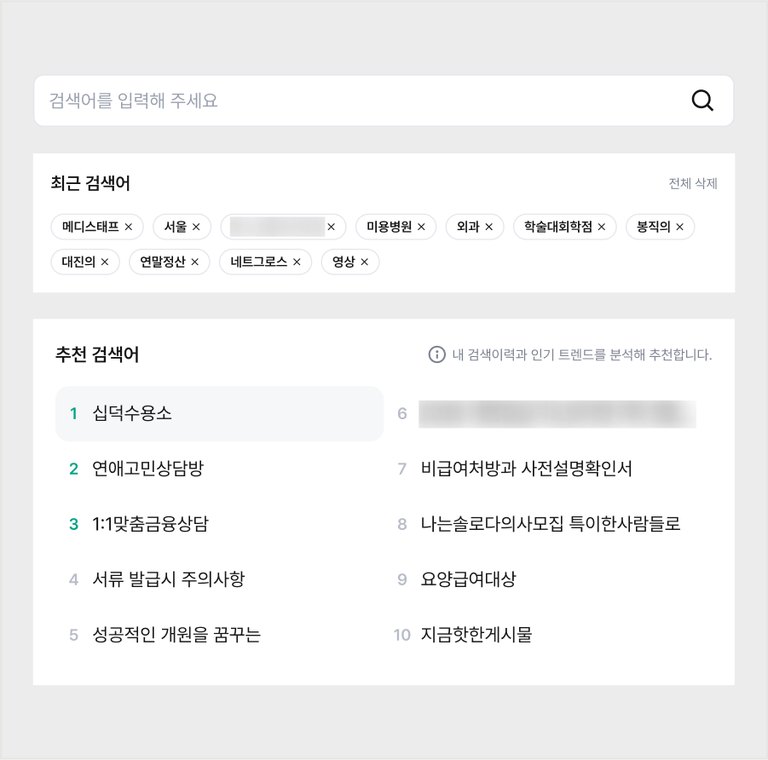Search for recent term 연말정산
768x760 pixels.
[x=163, y=262]
